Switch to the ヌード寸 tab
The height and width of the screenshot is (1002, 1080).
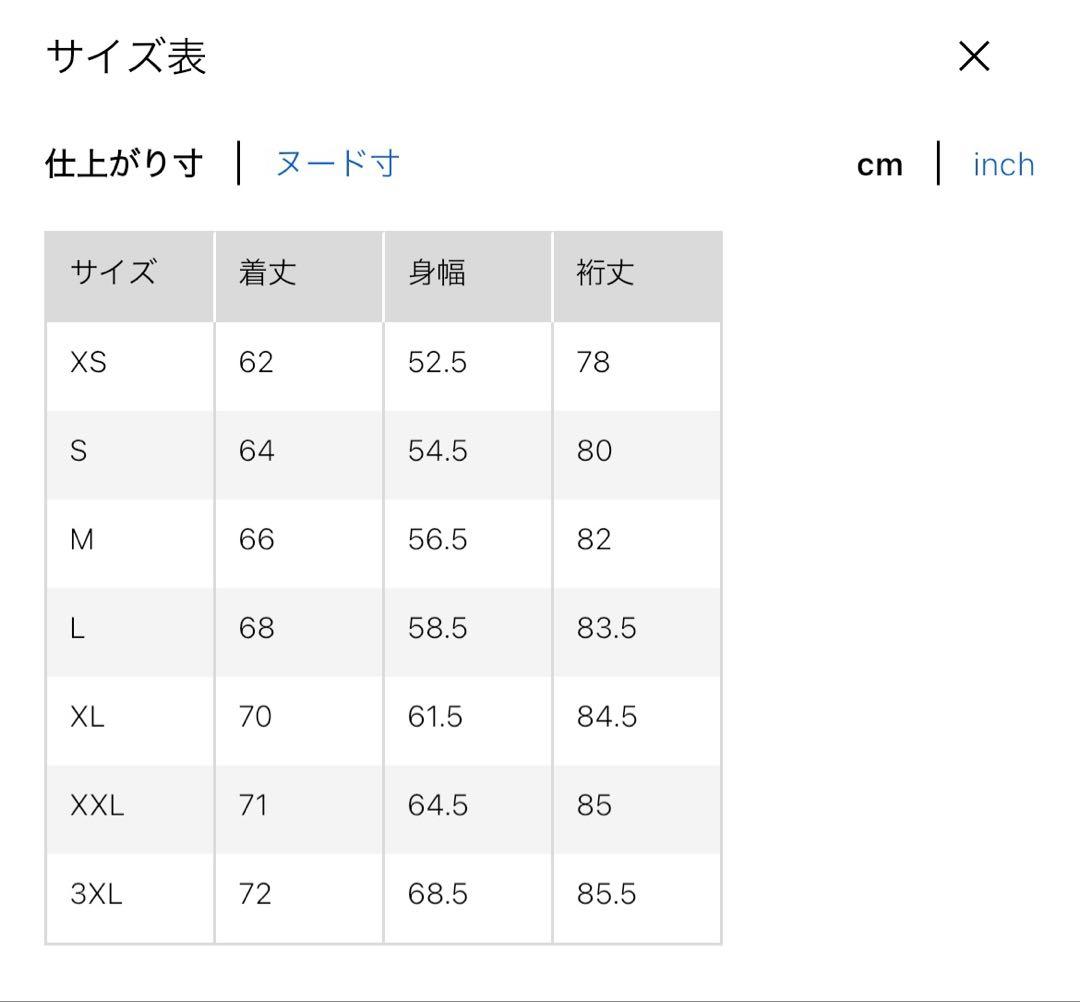(338, 164)
